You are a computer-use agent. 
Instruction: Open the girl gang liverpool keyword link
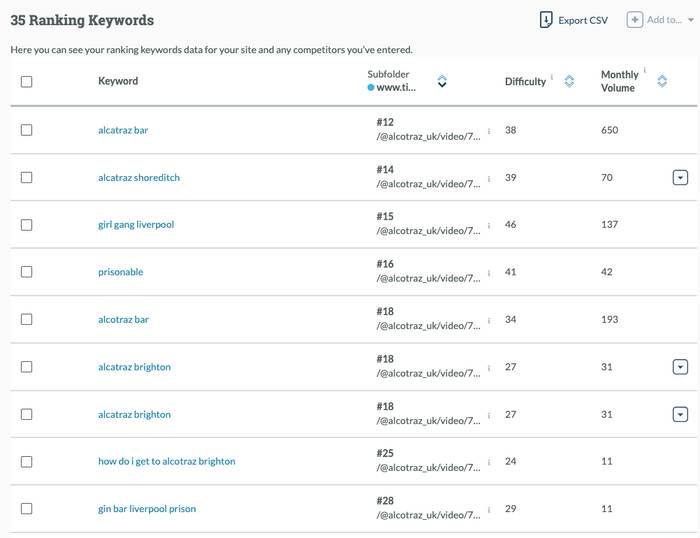[136, 225]
